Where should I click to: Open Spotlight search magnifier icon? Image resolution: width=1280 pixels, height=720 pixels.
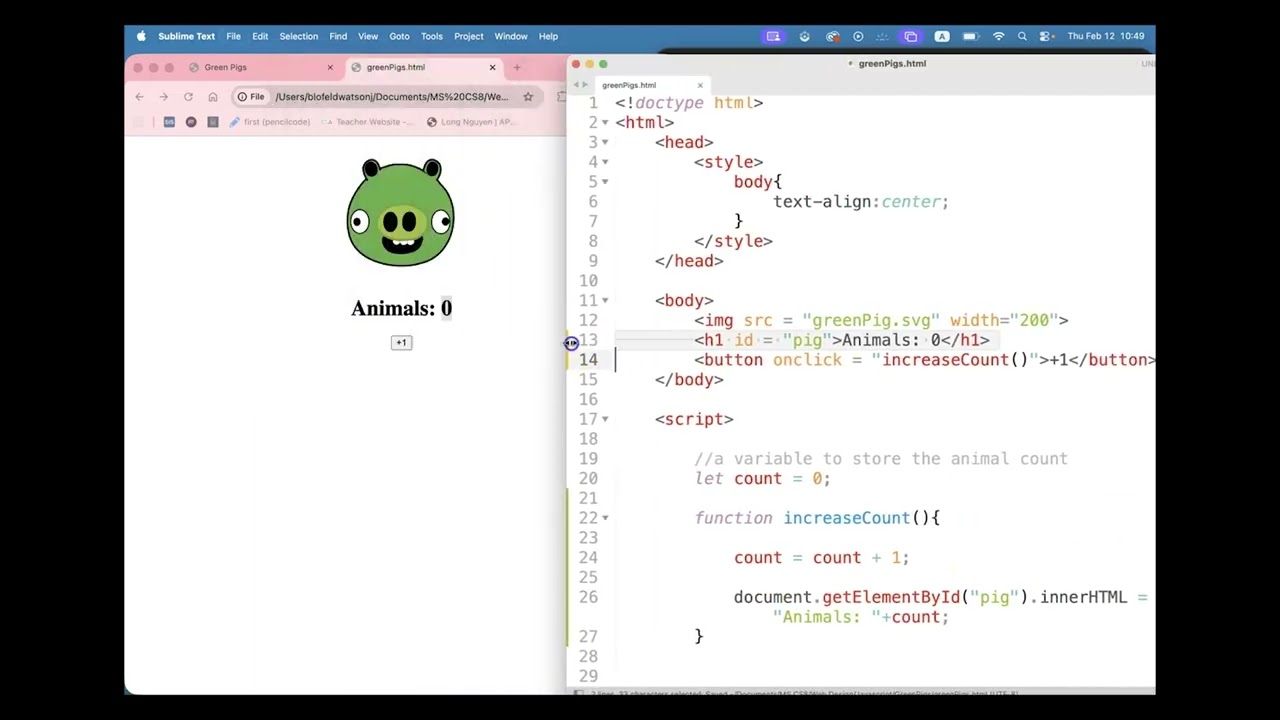(1022, 36)
